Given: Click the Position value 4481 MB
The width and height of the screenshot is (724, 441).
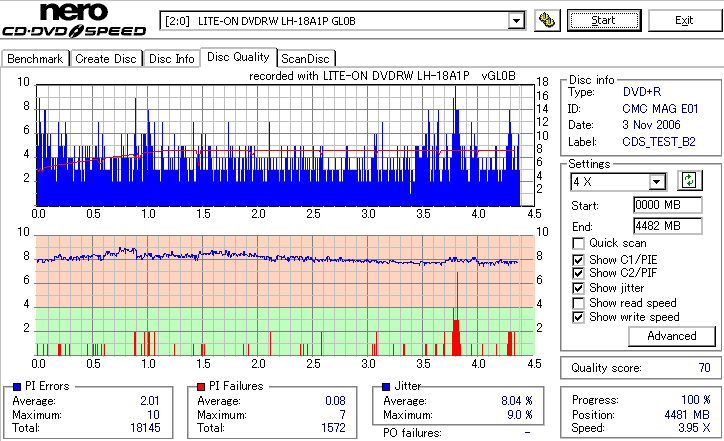Looking at the screenshot, I should coord(687,415).
